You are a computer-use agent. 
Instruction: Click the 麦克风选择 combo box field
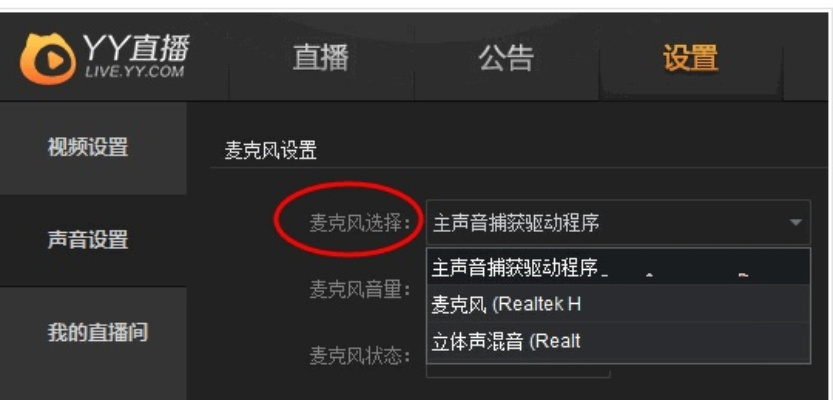[x=618, y=222]
